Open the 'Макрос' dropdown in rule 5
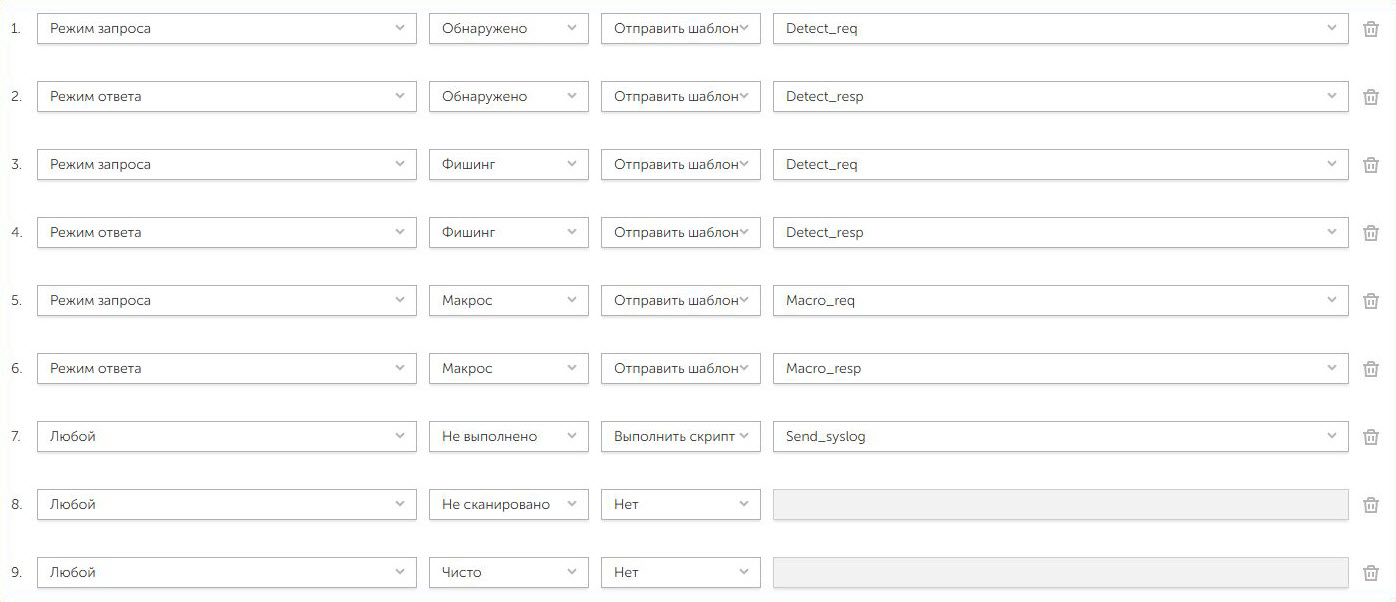Image resolution: width=1396 pixels, height=602 pixels. [x=509, y=301]
